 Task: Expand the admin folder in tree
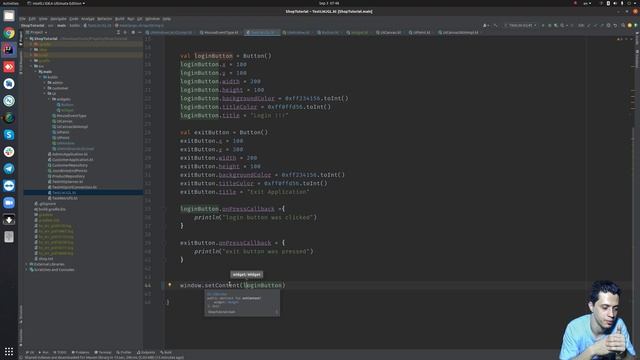click(44, 82)
